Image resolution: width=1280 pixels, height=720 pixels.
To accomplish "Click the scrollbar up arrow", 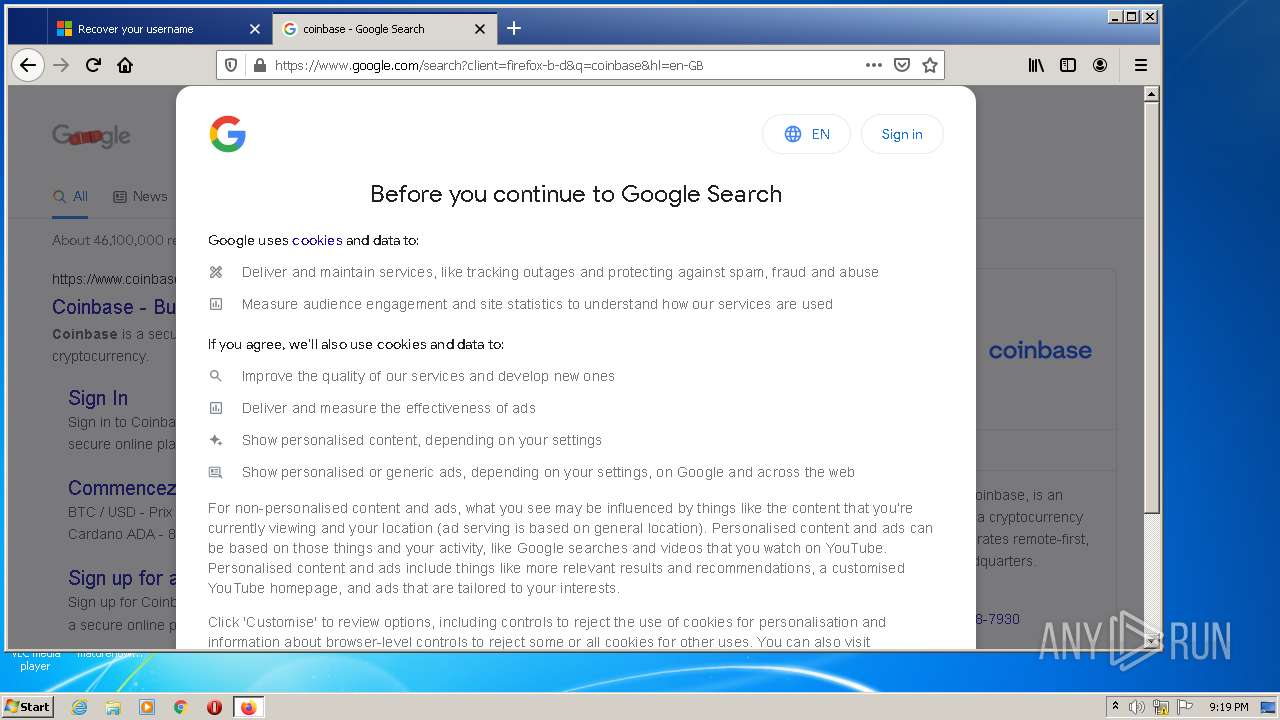I will click(x=1151, y=94).
